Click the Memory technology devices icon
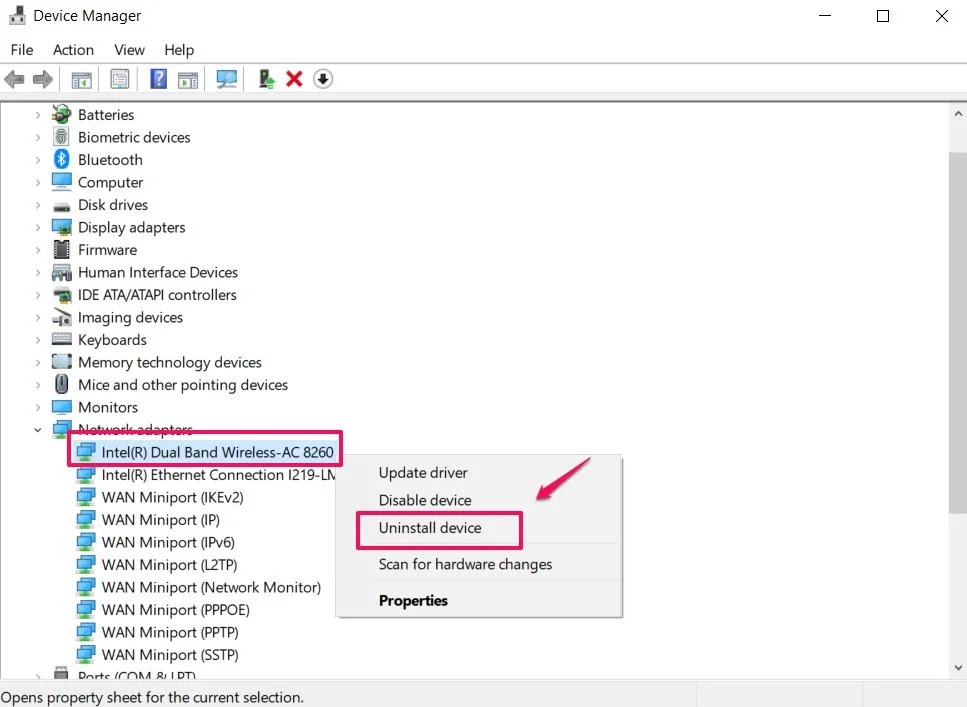 (62, 362)
